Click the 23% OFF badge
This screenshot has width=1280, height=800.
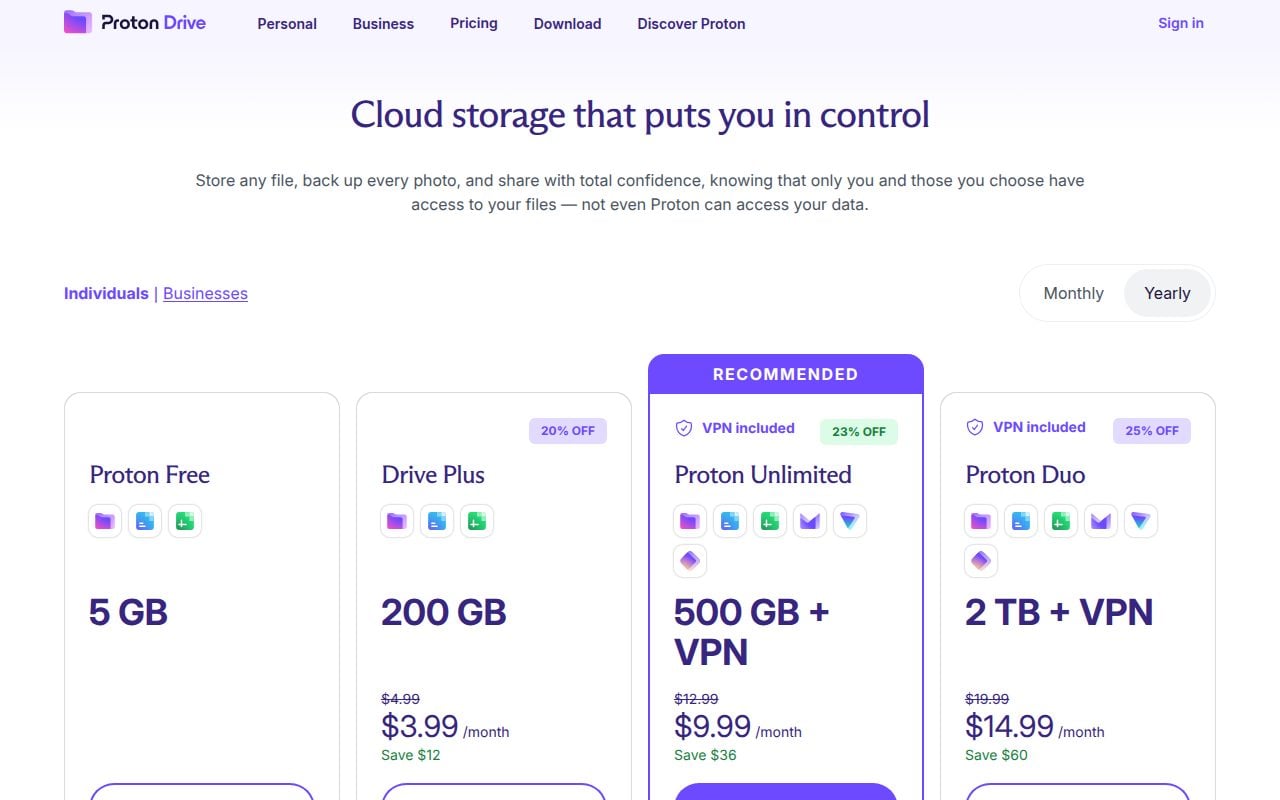pos(859,432)
